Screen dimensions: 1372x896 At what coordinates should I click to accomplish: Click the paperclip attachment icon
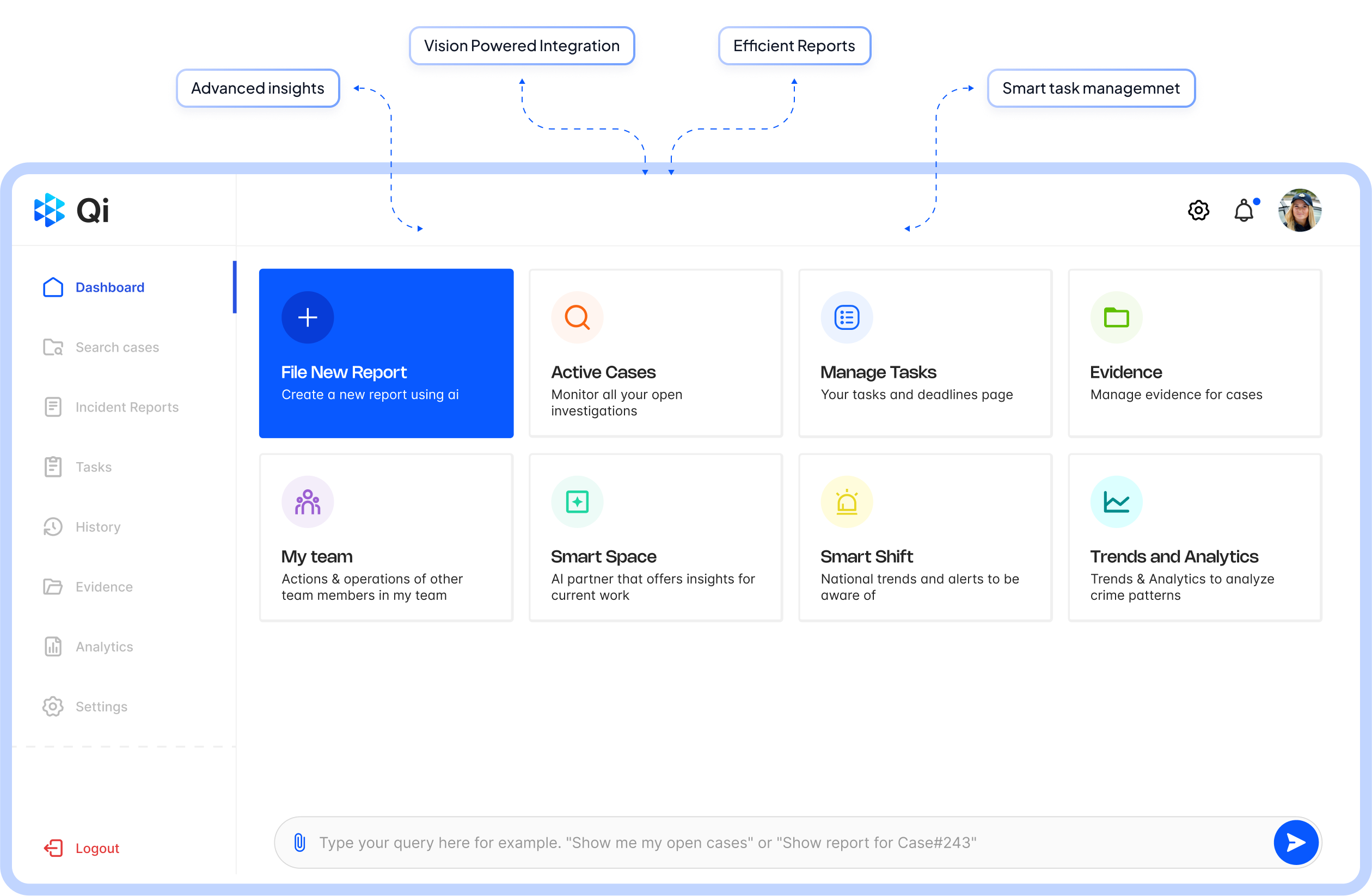tap(300, 843)
